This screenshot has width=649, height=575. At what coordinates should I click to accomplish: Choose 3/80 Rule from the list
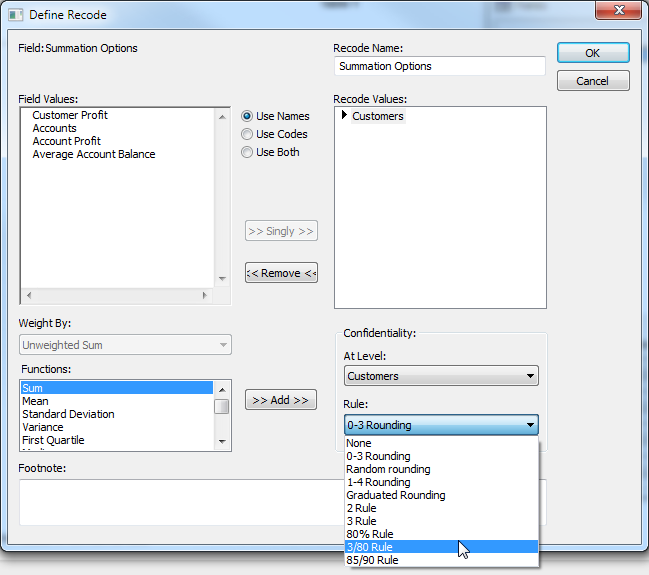(x=369, y=547)
